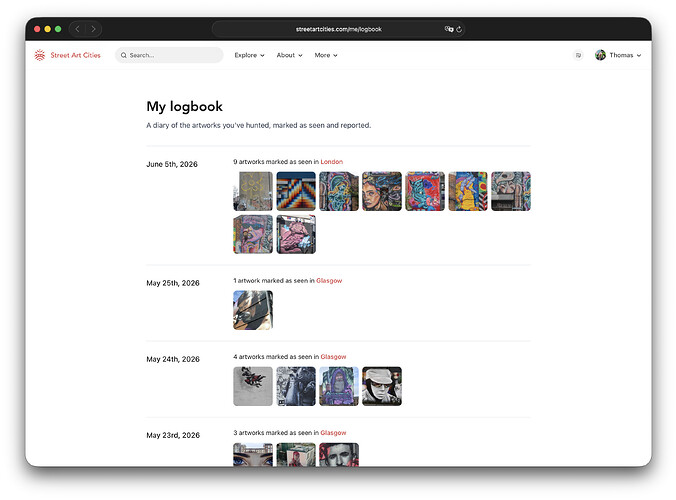Click the streetartcities.com address bar

[338, 29]
